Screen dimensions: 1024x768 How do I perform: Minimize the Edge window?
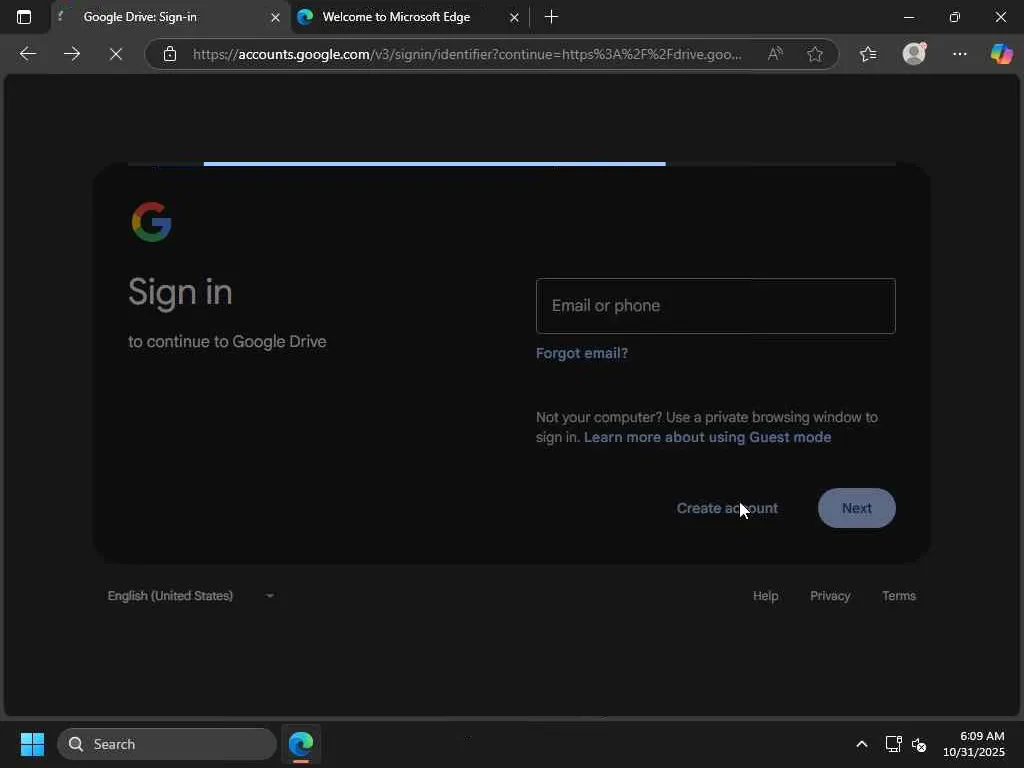point(908,18)
